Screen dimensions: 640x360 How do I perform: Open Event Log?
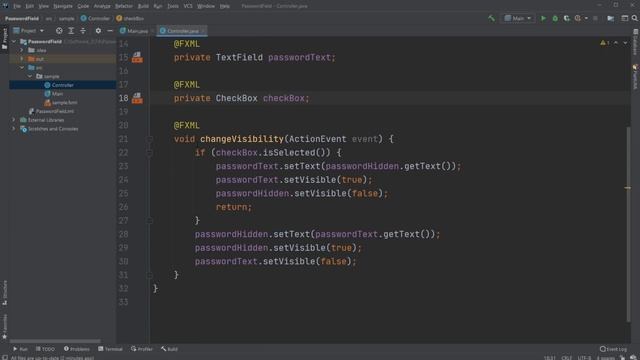pos(613,349)
